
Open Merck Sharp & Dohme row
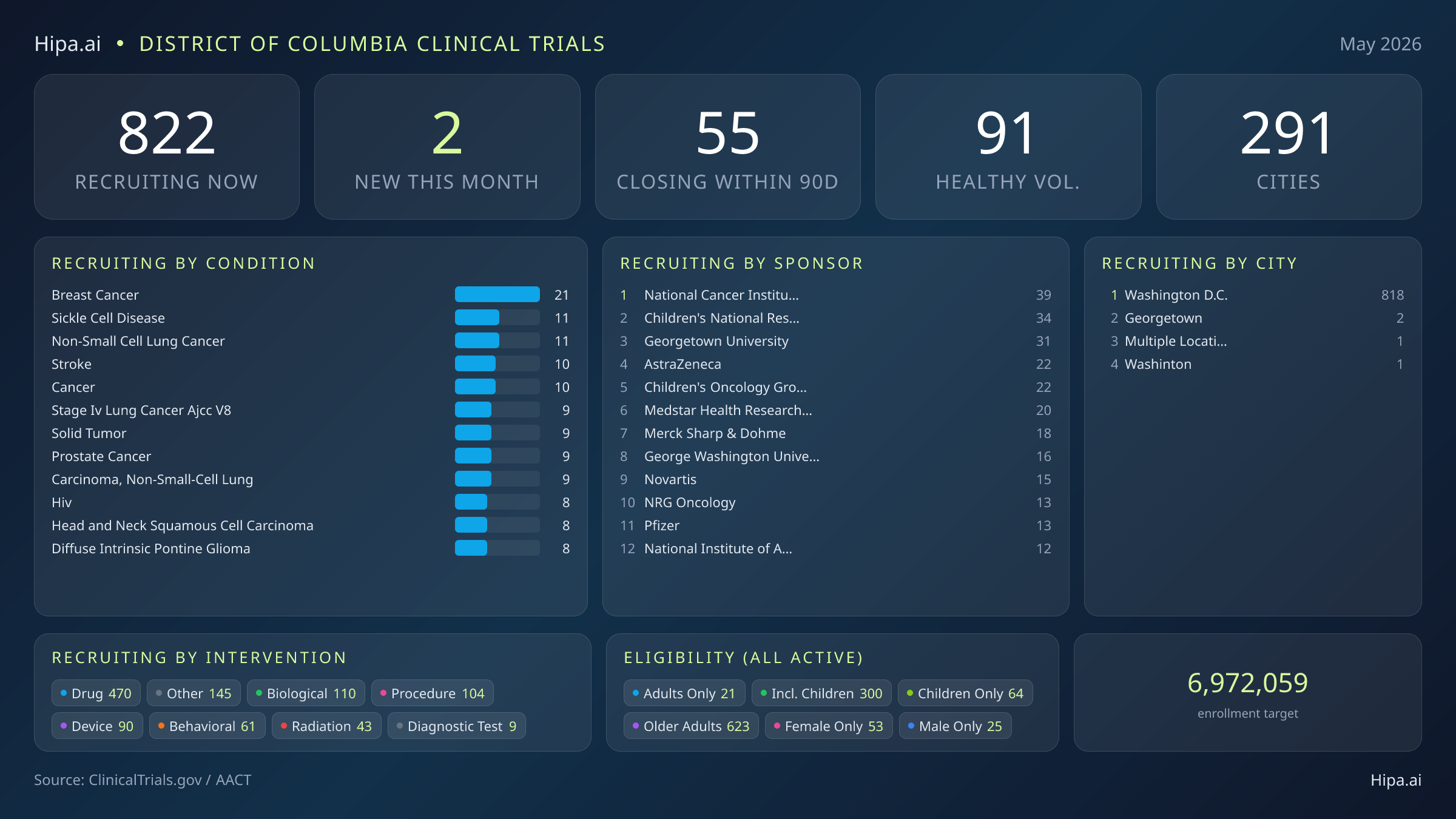pos(835,433)
